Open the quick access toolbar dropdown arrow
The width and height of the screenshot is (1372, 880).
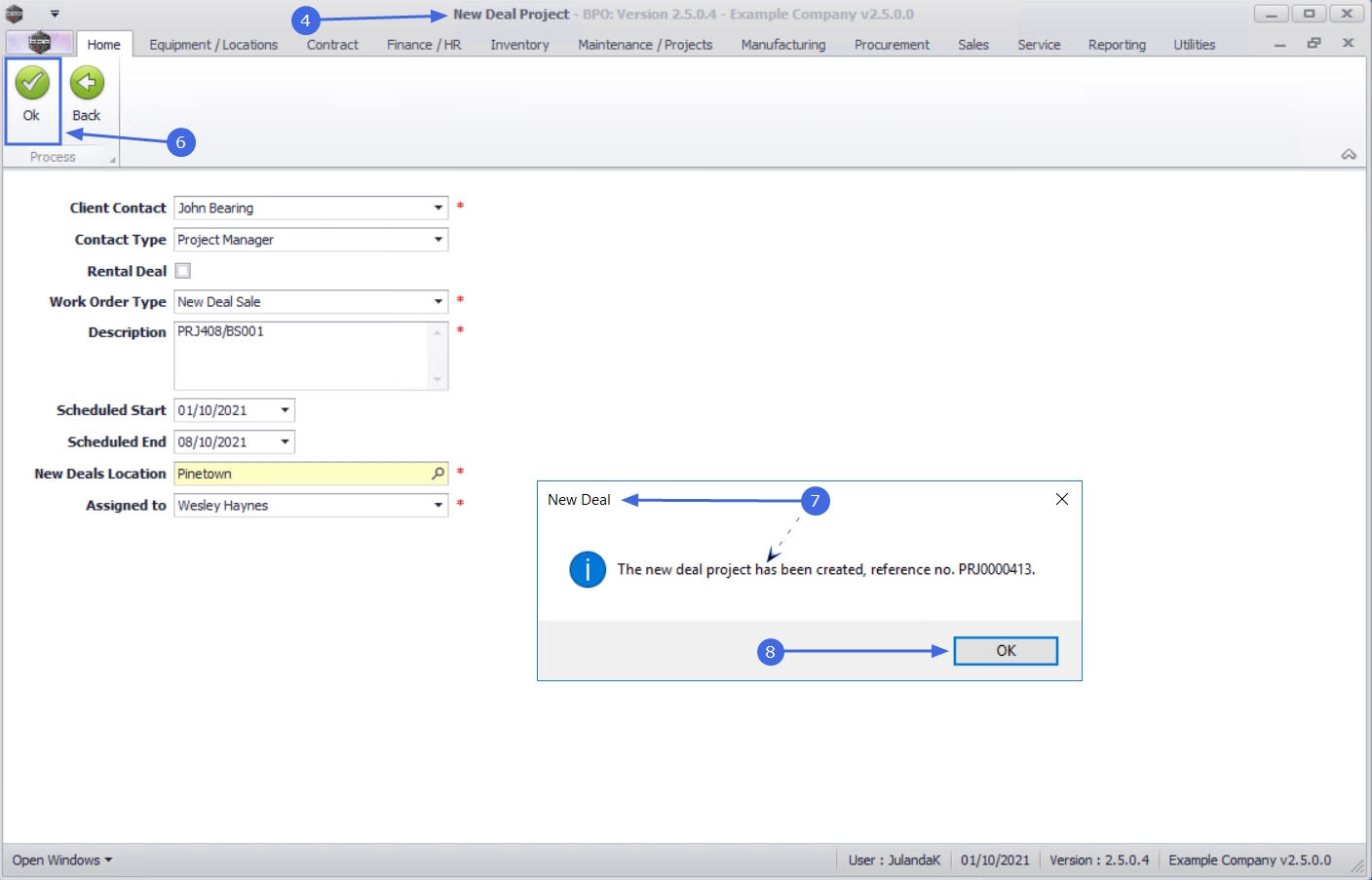[x=55, y=14]
